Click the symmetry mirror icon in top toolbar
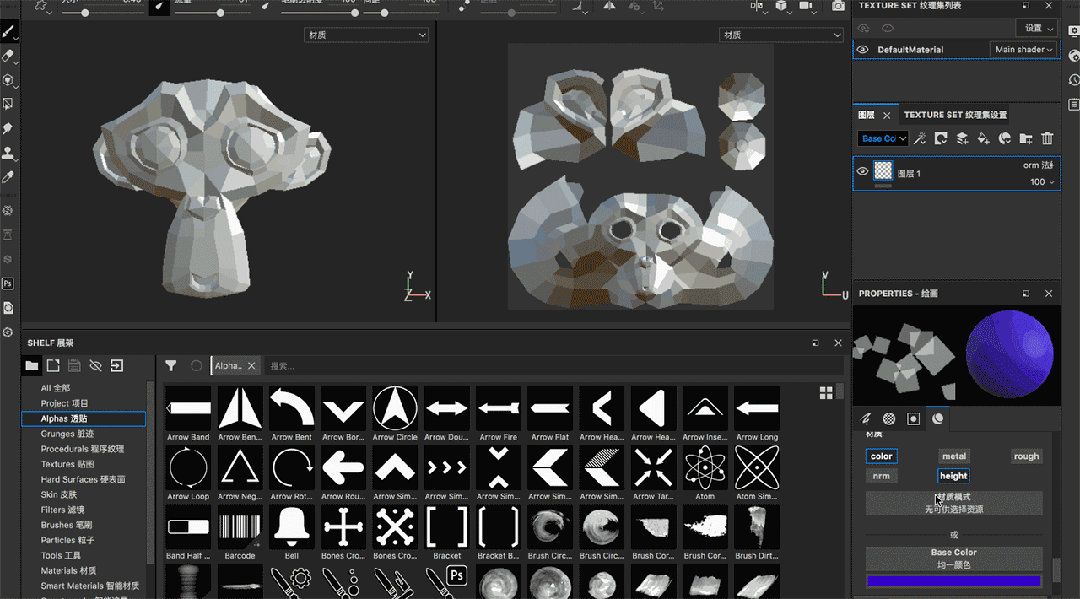This screenshot has width=1080, height=599. [x=610, y=6]
